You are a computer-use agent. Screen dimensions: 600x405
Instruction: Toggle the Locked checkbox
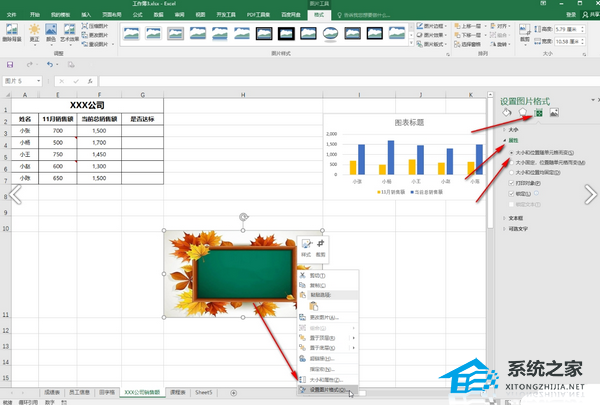pyautogui.click(x=512, y=193)
